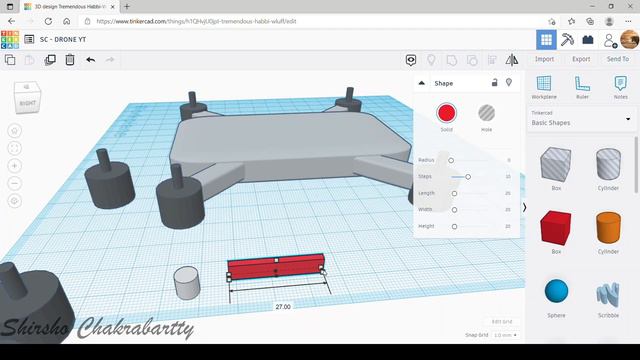Click the Paste tool icon
Viewport: 640px width, 360px height.
(29, 60)
